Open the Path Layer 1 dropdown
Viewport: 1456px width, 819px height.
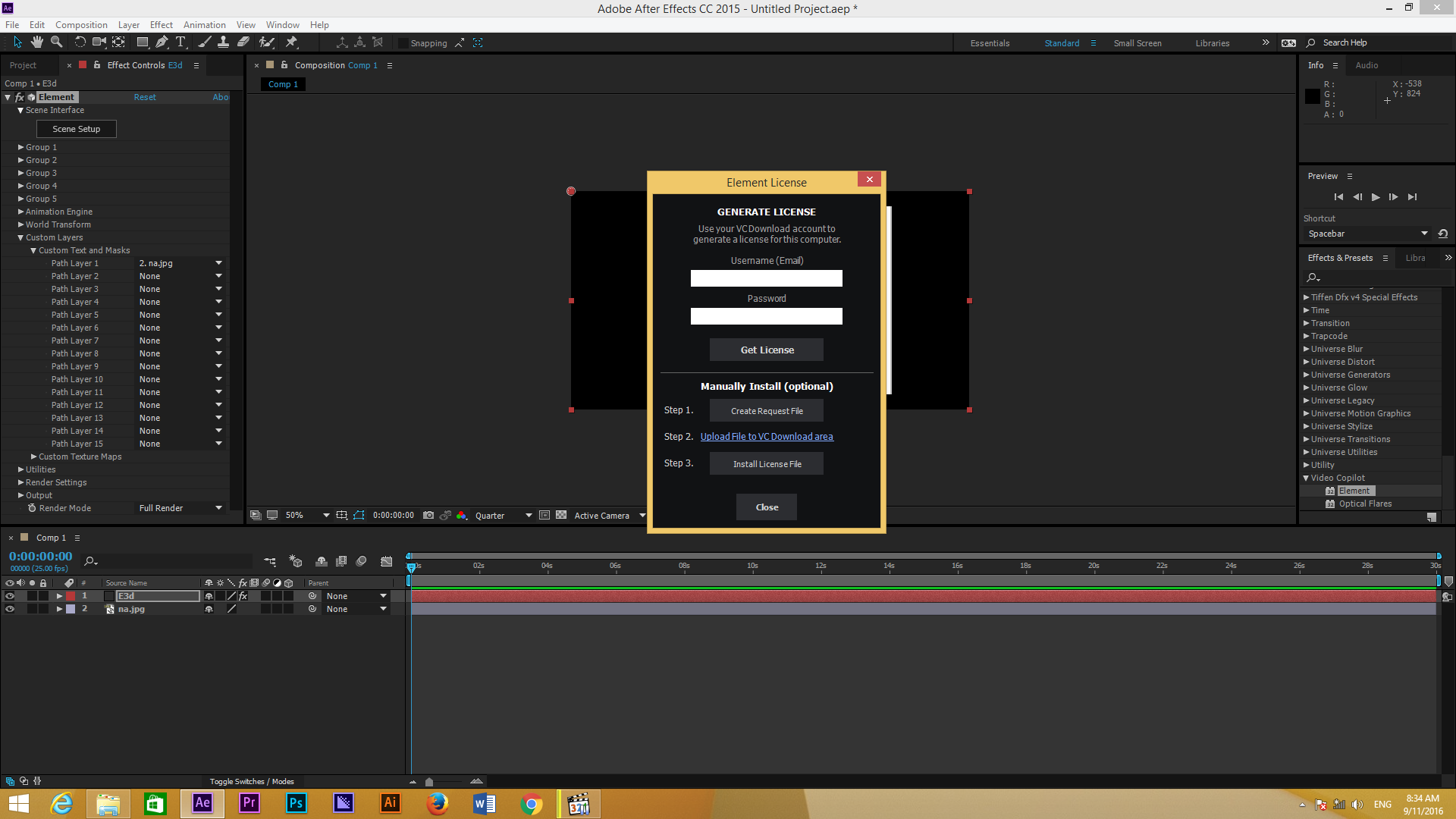(x=180, y=263)
